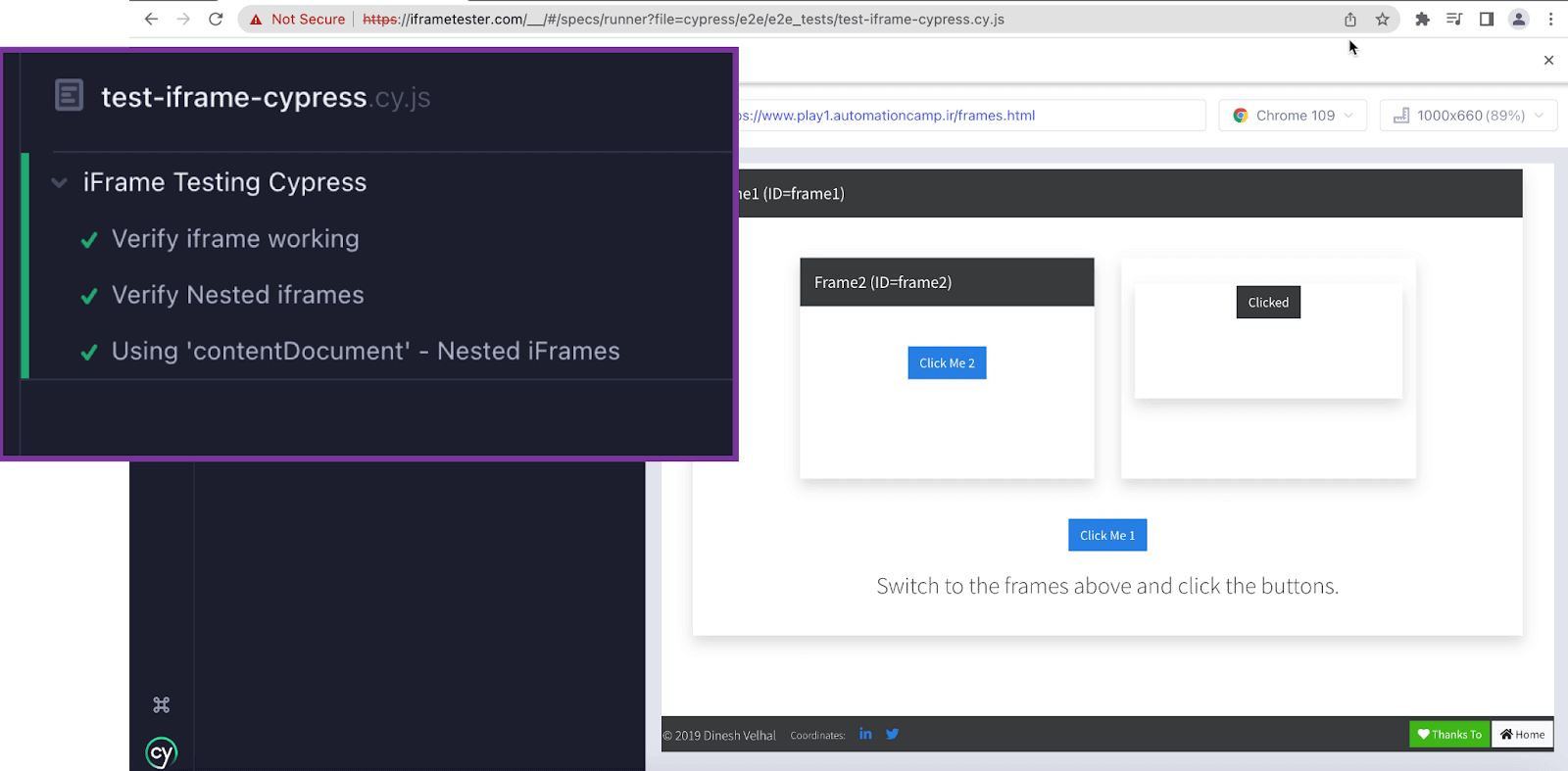Click the Not Secure warning icon
This screenshot has height=771, width=1568.
pyautogui.click(x=256, y=20)
